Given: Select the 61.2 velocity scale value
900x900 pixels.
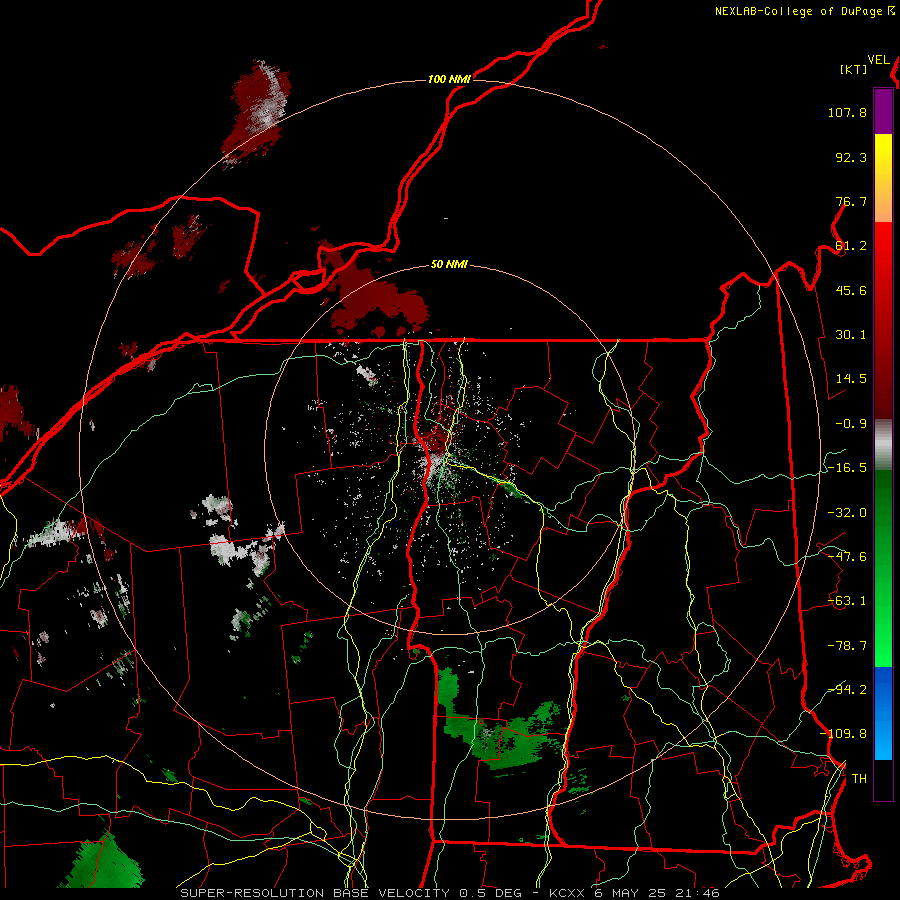Looking at the screenshot, I should [x=851, y=246].
